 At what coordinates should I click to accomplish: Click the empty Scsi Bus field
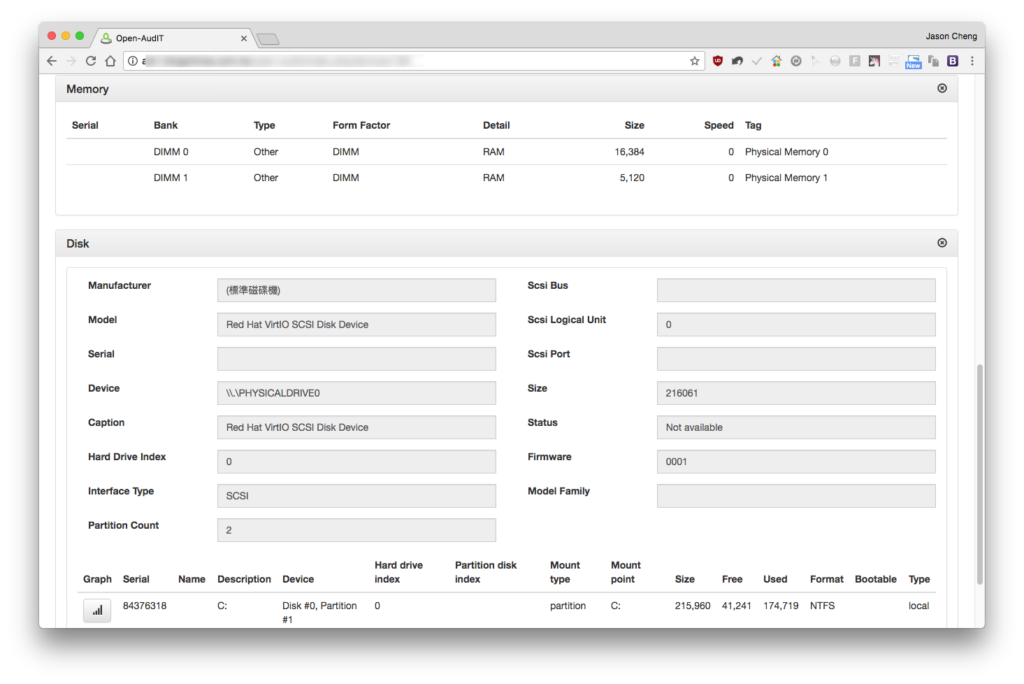click(x=796, y=290)
